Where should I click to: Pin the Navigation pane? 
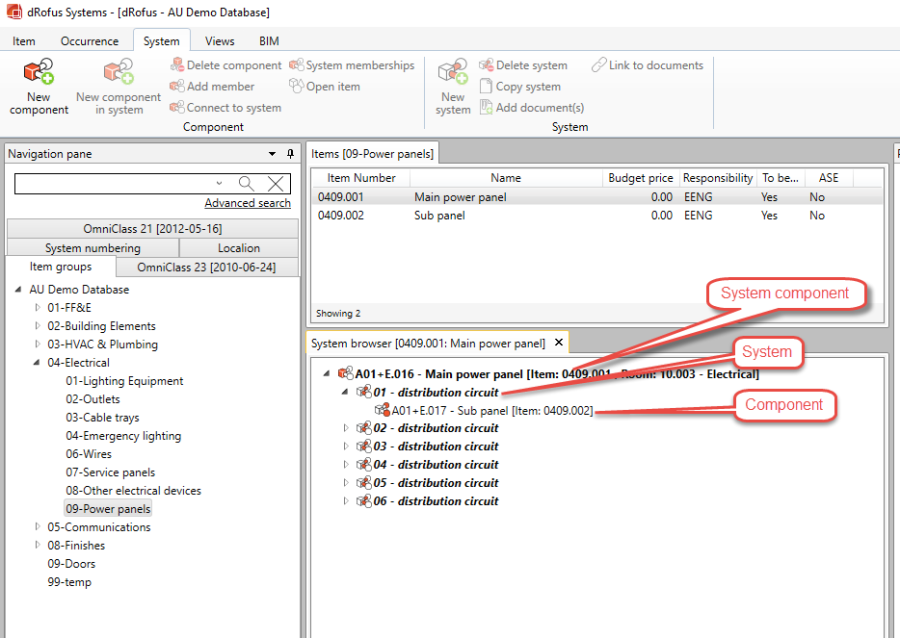pos(290,154)
